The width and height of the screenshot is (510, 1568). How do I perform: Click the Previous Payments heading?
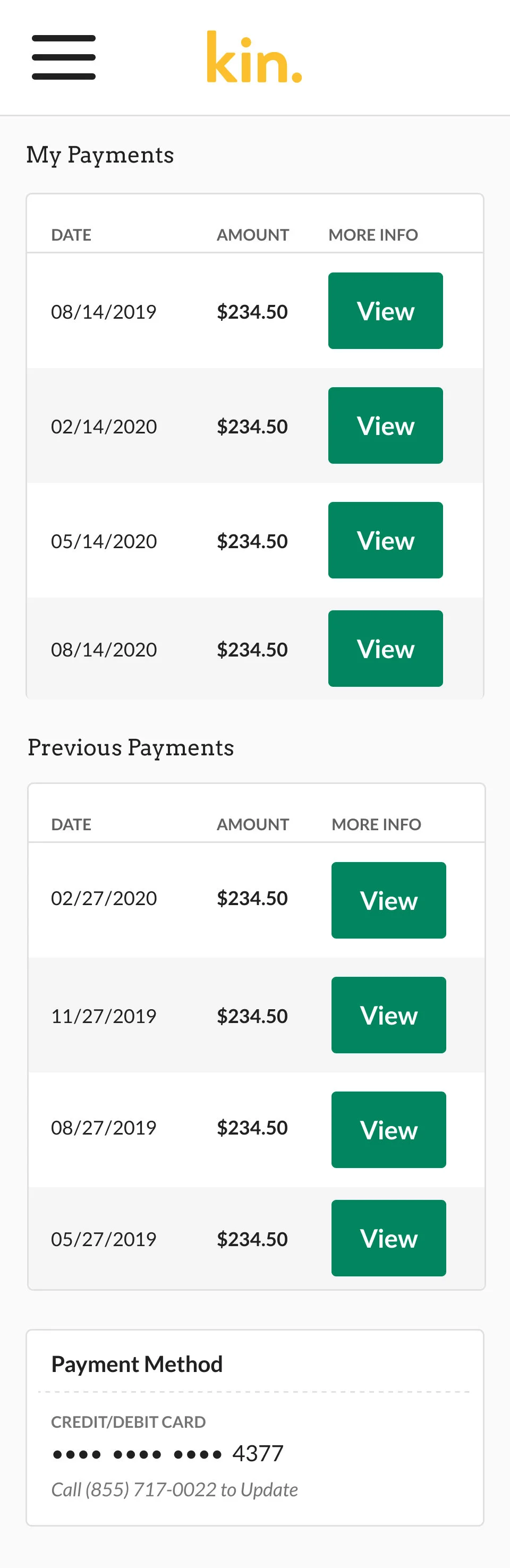131,747
